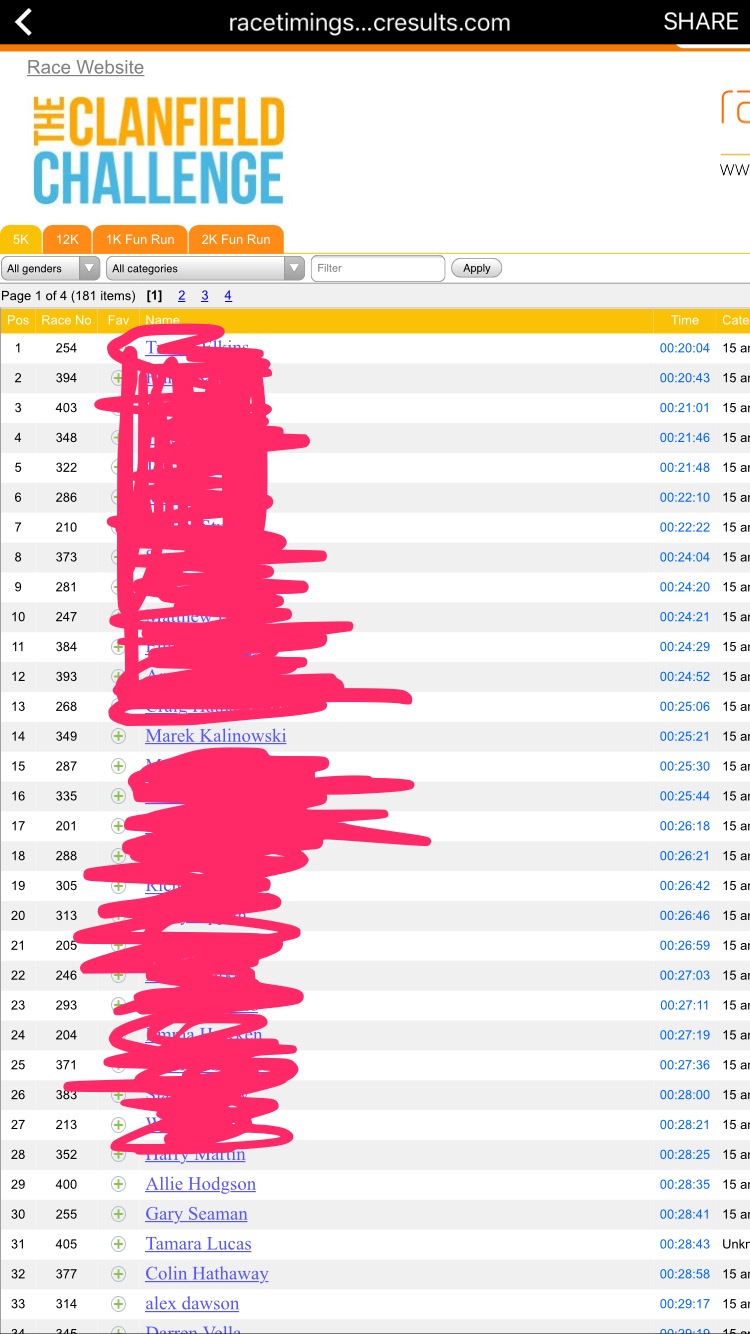Switch to the 12K results tab
Viewport: 750px width, 1334px height.
point(67,239)
